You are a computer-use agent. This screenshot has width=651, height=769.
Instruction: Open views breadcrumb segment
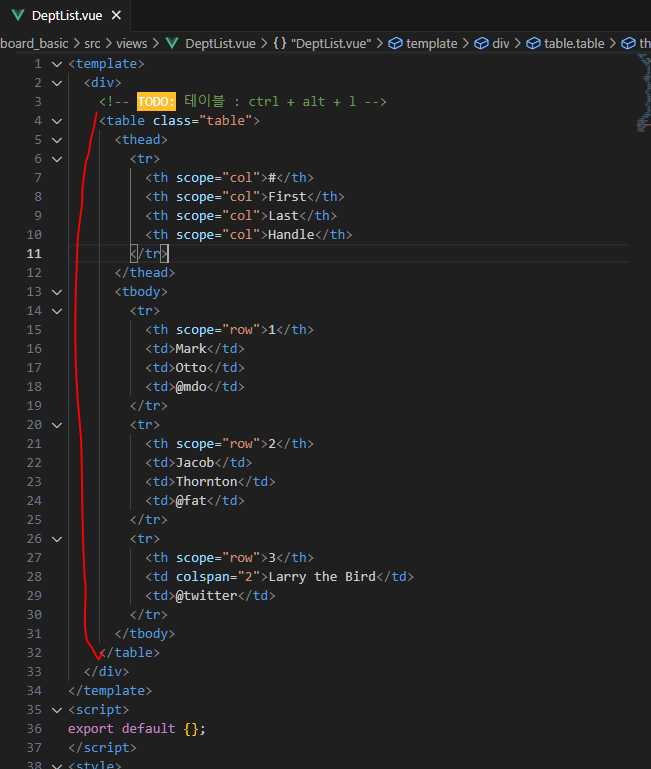click(131, 44)
